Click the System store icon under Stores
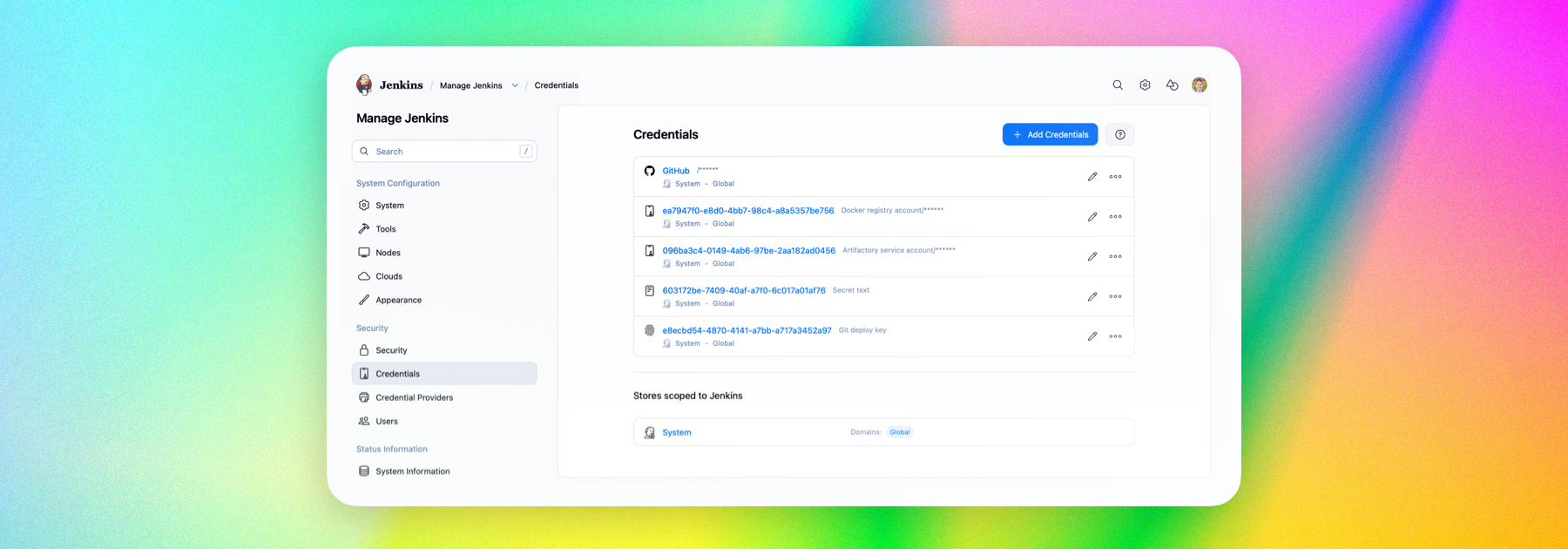The image size is (1568, 549). tap(650, 433)
